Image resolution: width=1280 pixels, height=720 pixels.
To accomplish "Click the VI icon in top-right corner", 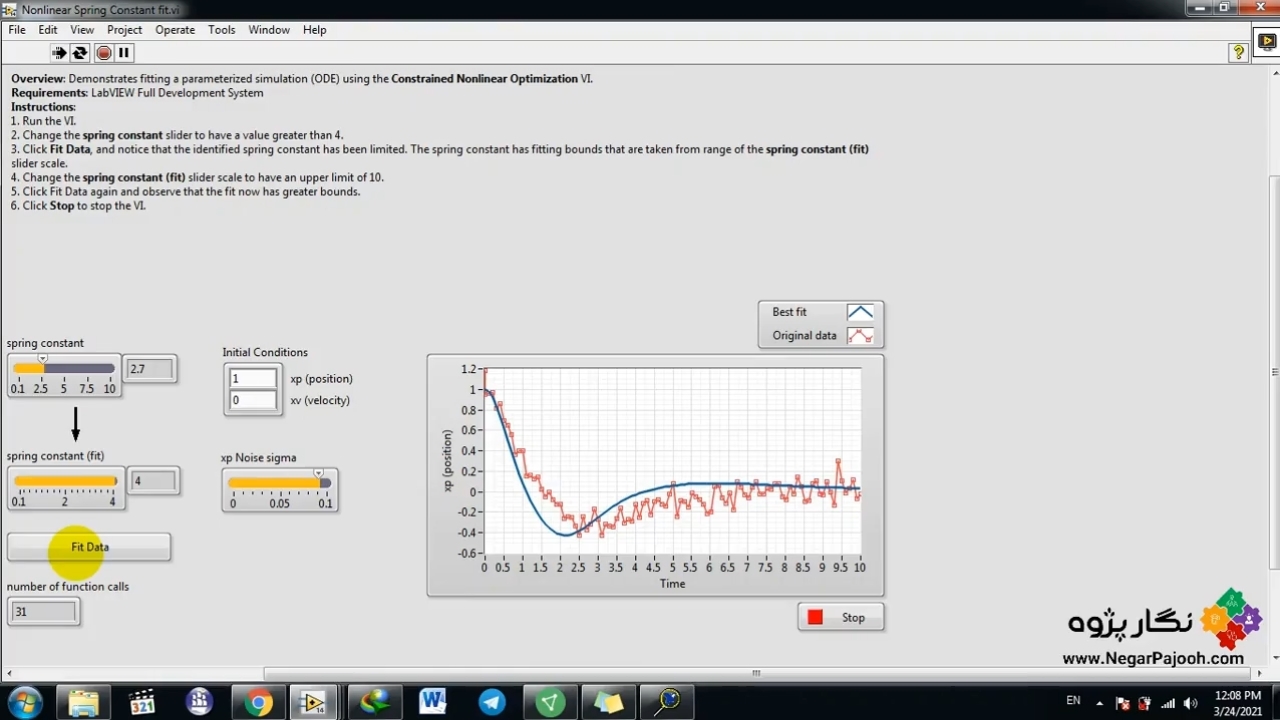I will tap(1266, 42).
